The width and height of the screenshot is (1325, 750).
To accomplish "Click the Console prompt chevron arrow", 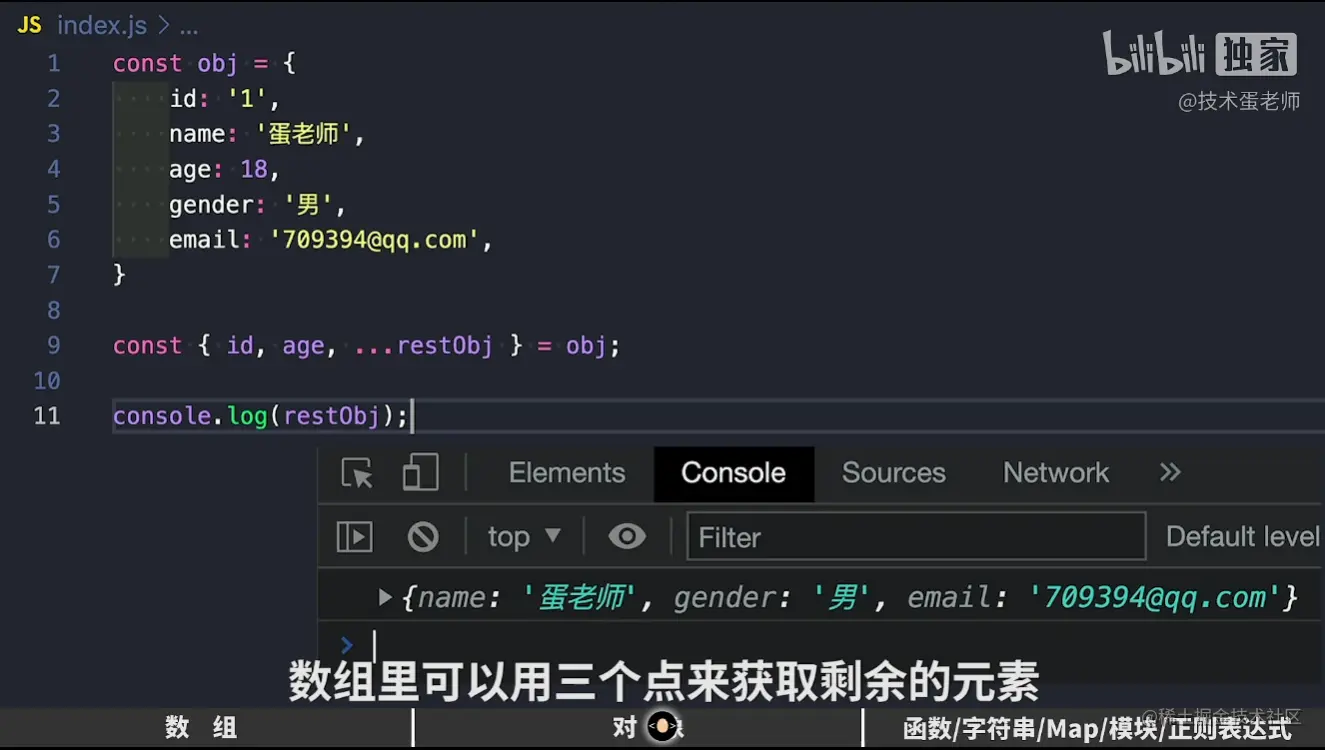I will pos(346,645).
